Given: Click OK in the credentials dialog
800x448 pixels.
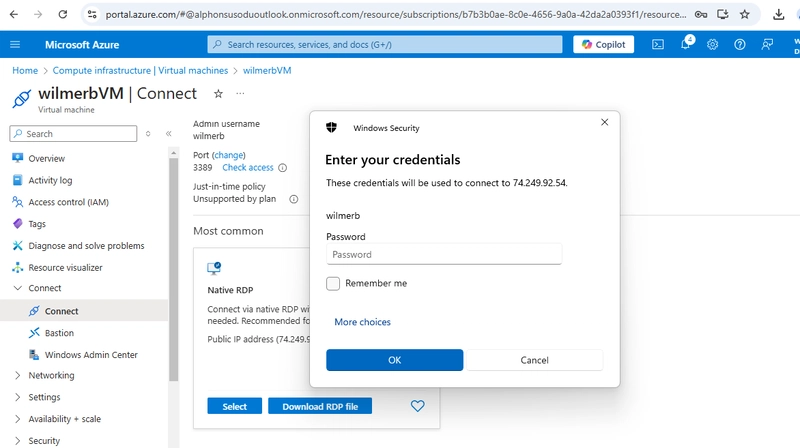Looking at the screenshot, I should [394, 360].
